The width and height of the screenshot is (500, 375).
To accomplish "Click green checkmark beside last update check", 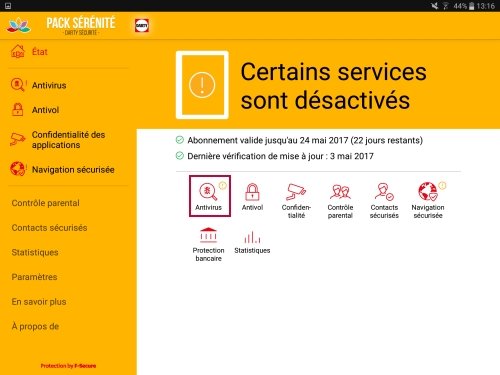I will click(180, 156).
